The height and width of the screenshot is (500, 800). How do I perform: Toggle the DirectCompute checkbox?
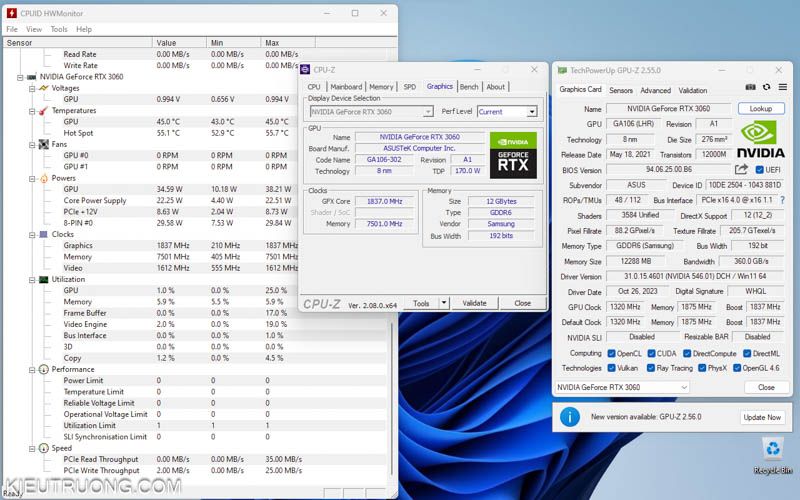point(687,353)
